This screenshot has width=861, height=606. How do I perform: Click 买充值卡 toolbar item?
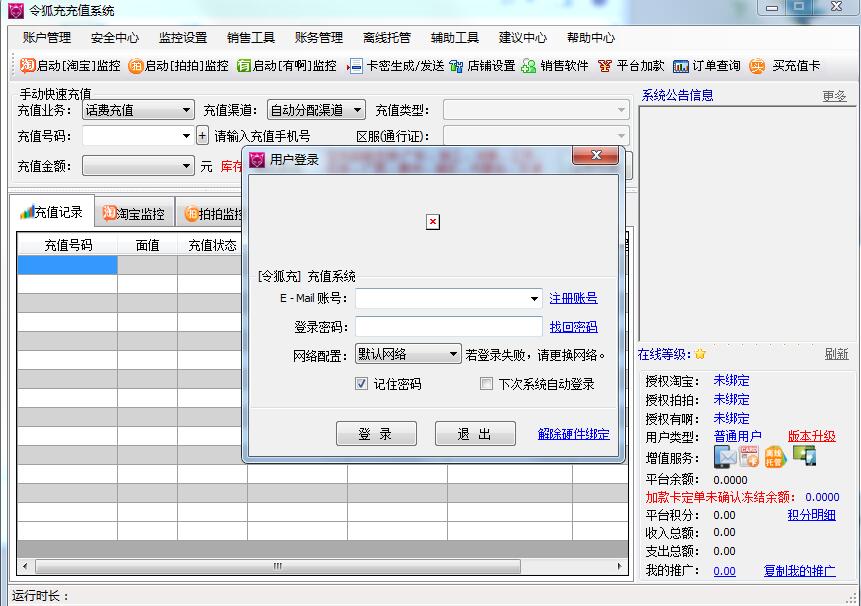click(x=785, y=66)
